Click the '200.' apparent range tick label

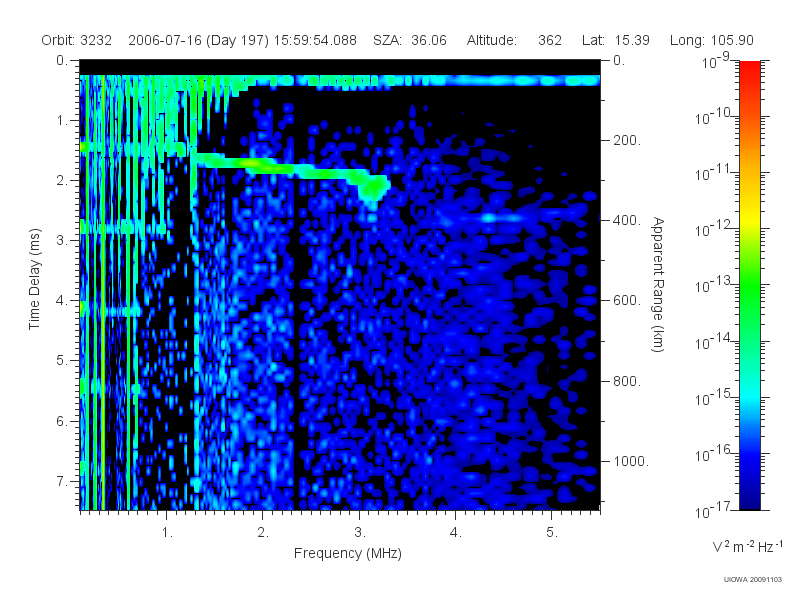[x=627, y=140]
